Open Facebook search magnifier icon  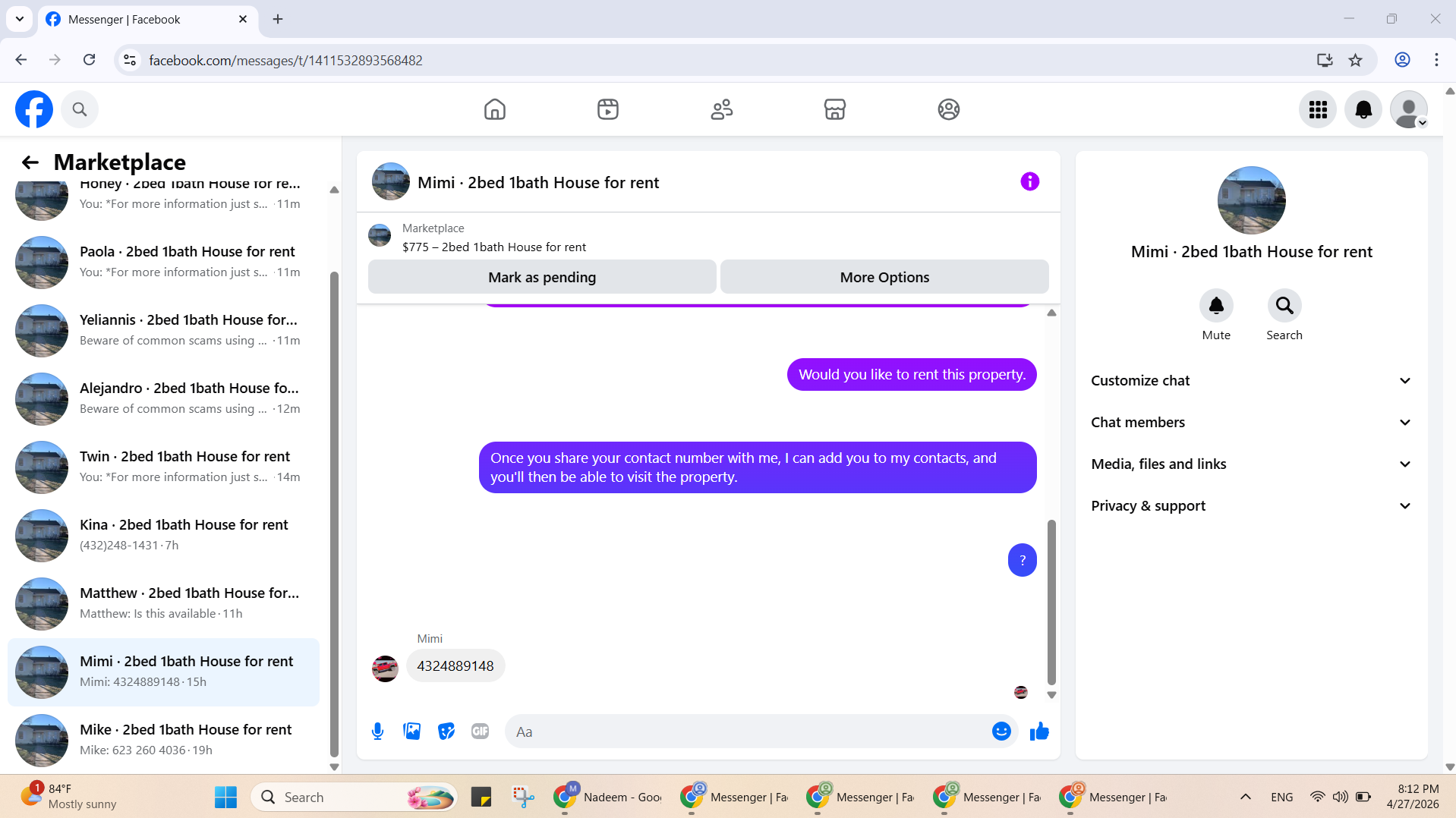tap(80, 109)
